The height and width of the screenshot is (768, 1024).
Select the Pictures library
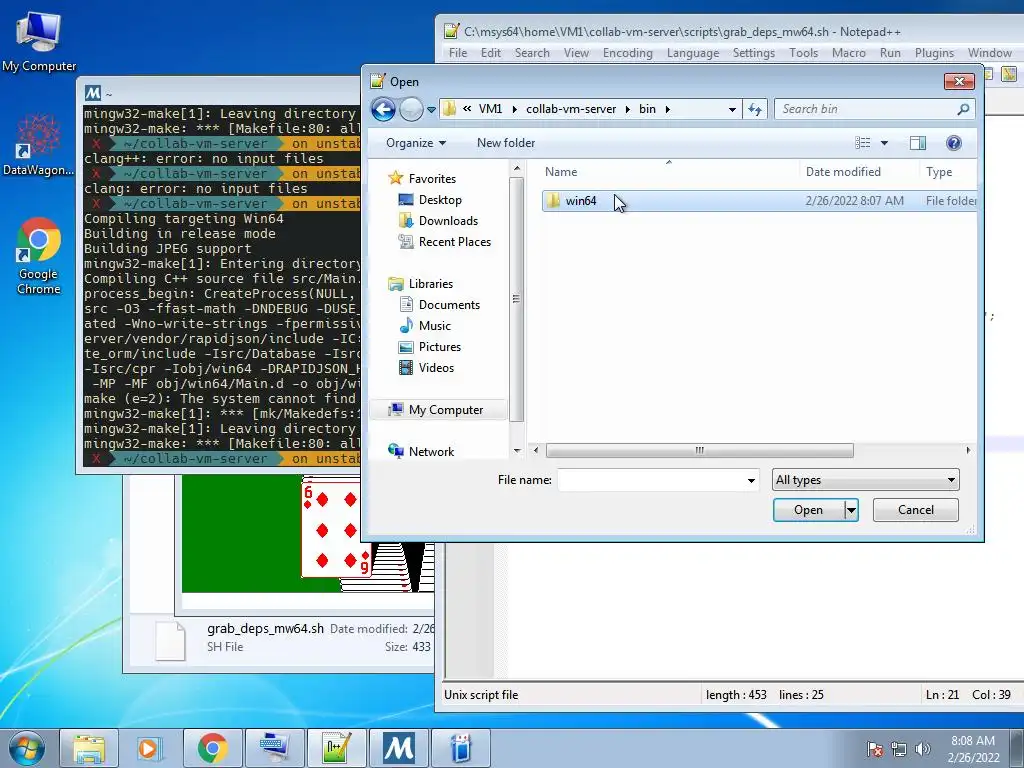click(x=439, y=347)
